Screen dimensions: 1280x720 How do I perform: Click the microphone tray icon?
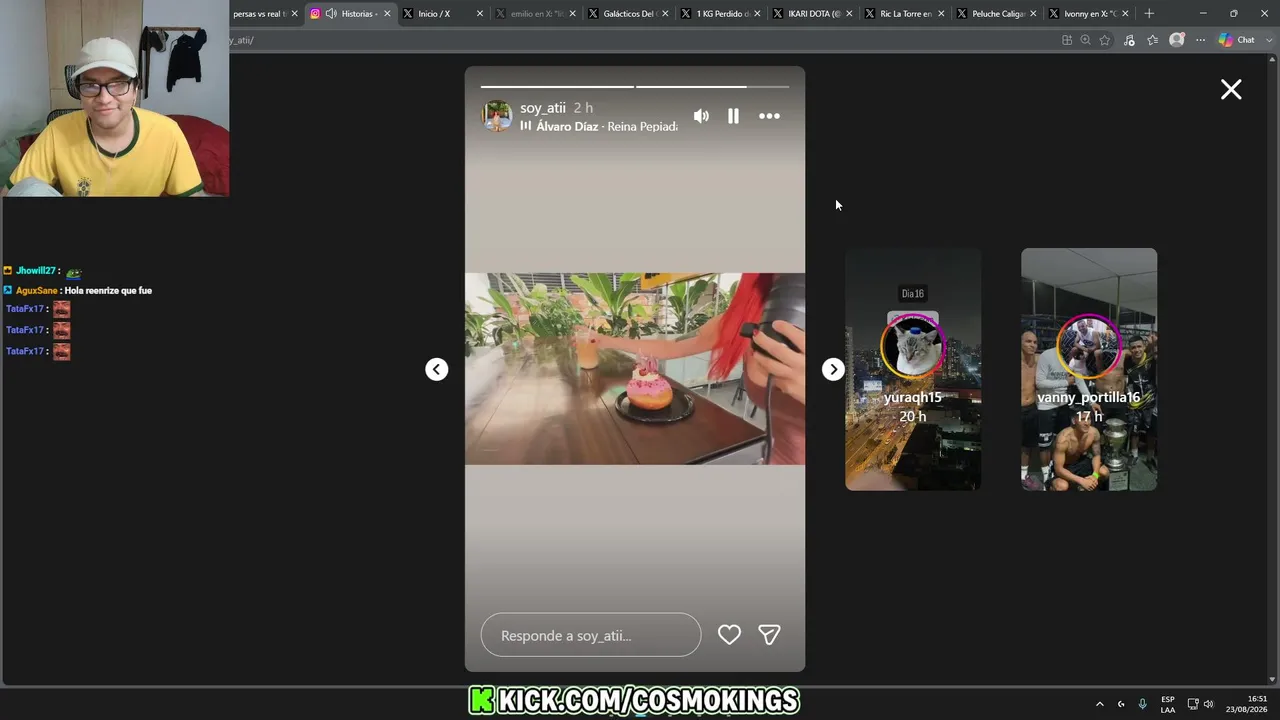tap(1143, 704)
